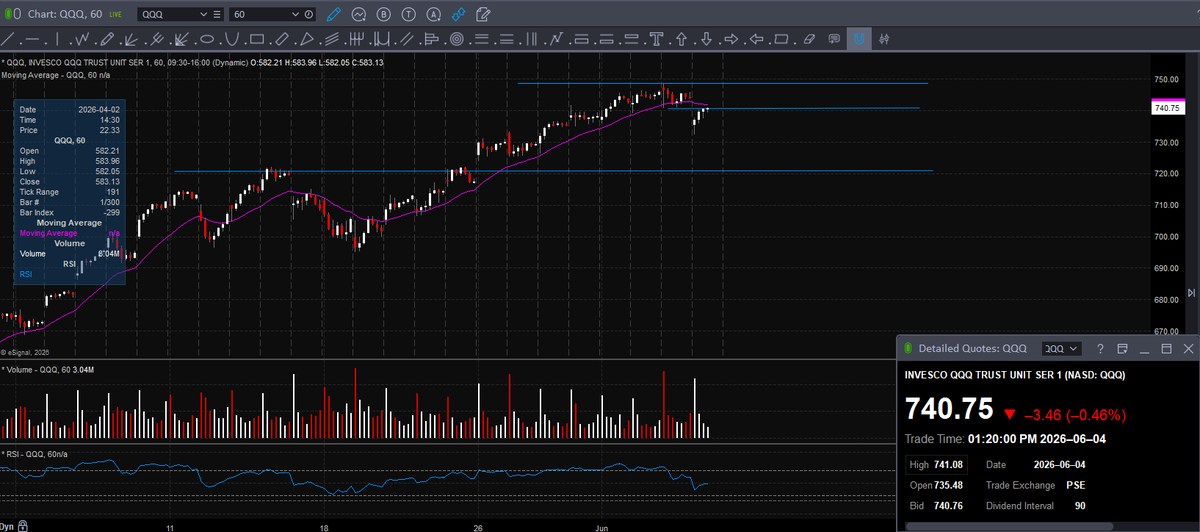Image resolution: width=1200 pixels, height=532 pixels.
Task: Select the trend line drawing tool
Action: point(9,39)
